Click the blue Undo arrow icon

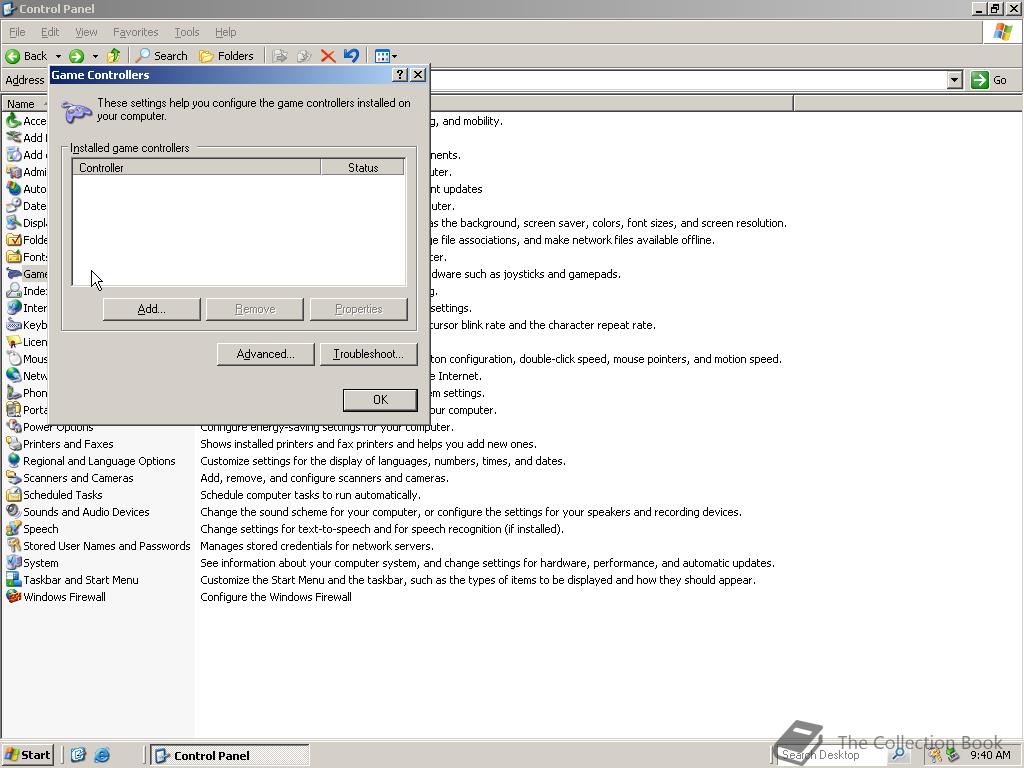pos(351,56)
